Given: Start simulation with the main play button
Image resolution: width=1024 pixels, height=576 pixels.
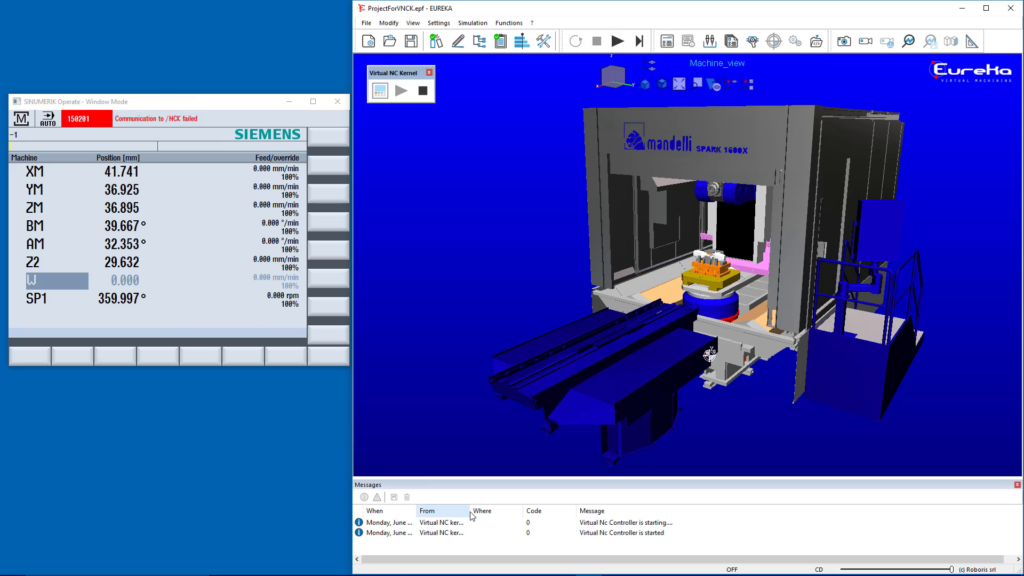Looking at the screenshot, I should pos(617,41).
